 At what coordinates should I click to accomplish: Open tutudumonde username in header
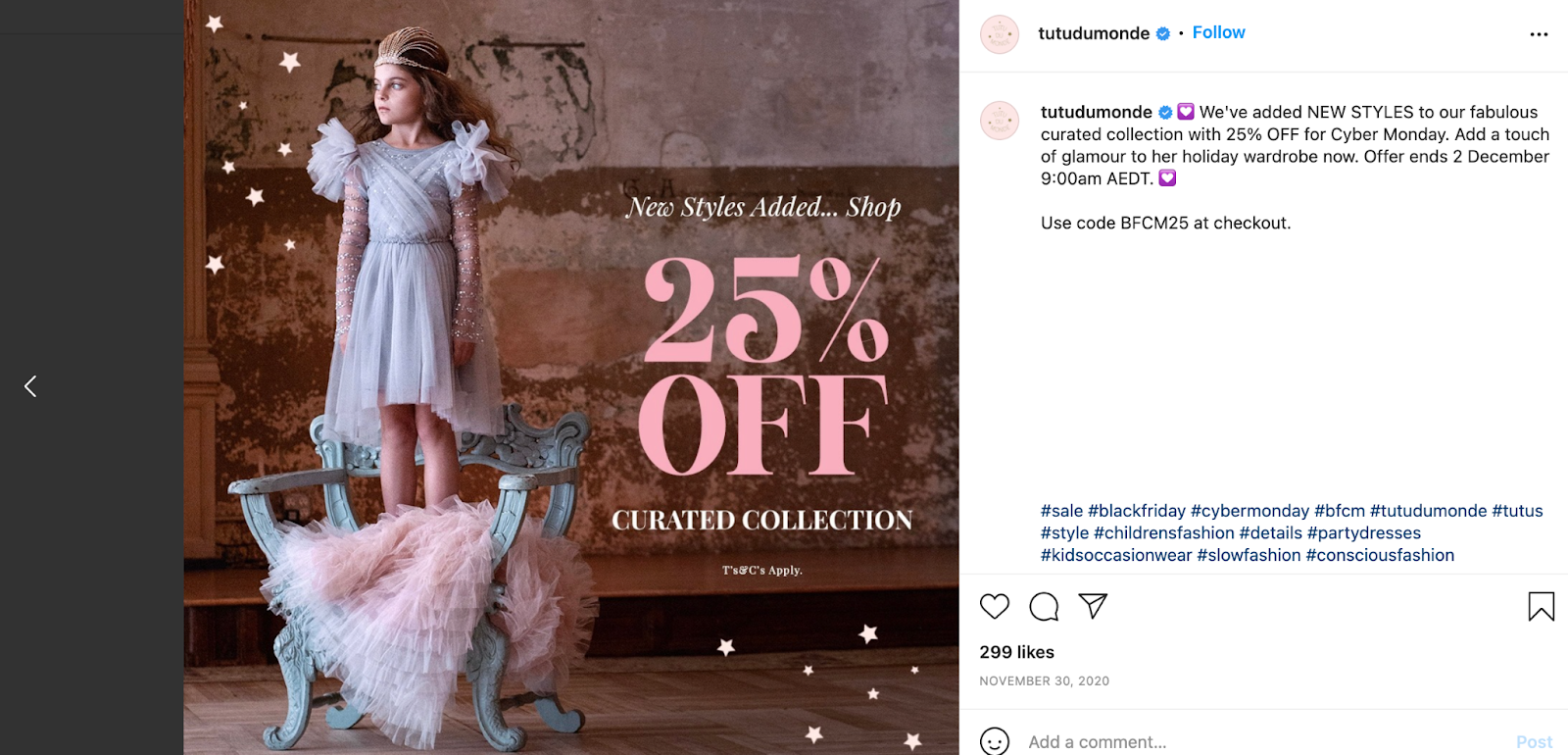pyautogui.click(x=1094, y=33)
